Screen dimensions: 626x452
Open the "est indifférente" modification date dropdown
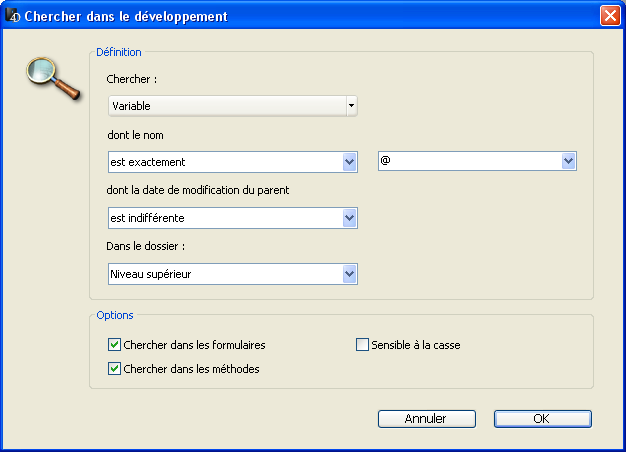(x=232, y=218)
